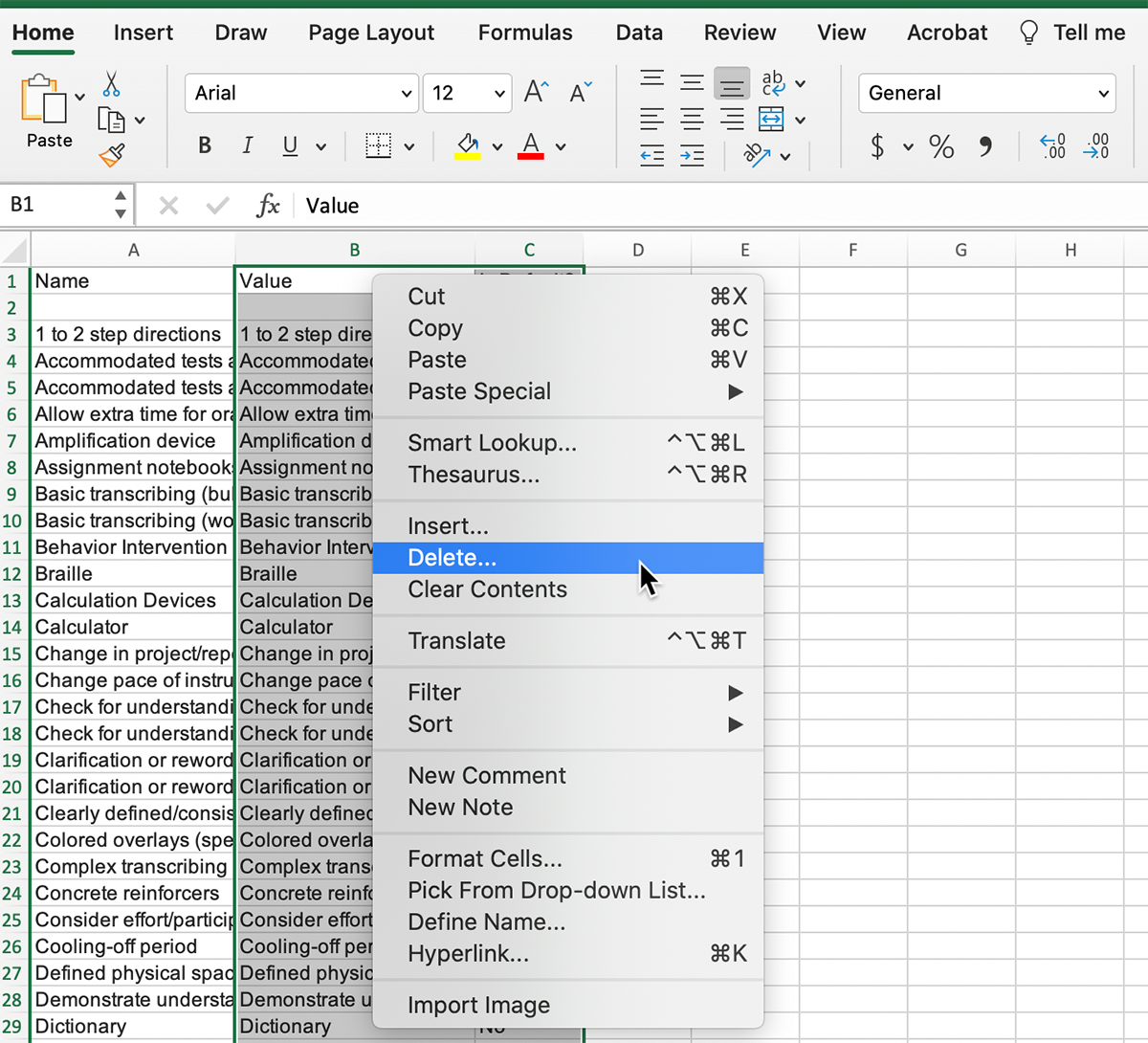Click the Merge and Center icon
Image resolution: width=1148 pixels, height=1043 pixels.
[771, 120]
